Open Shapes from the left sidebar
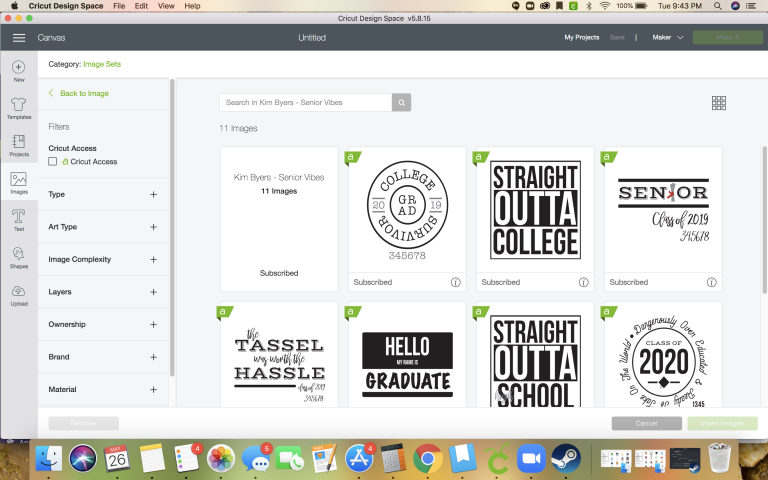The width and height of the screenshot is (768, 480). coord(19,258)
